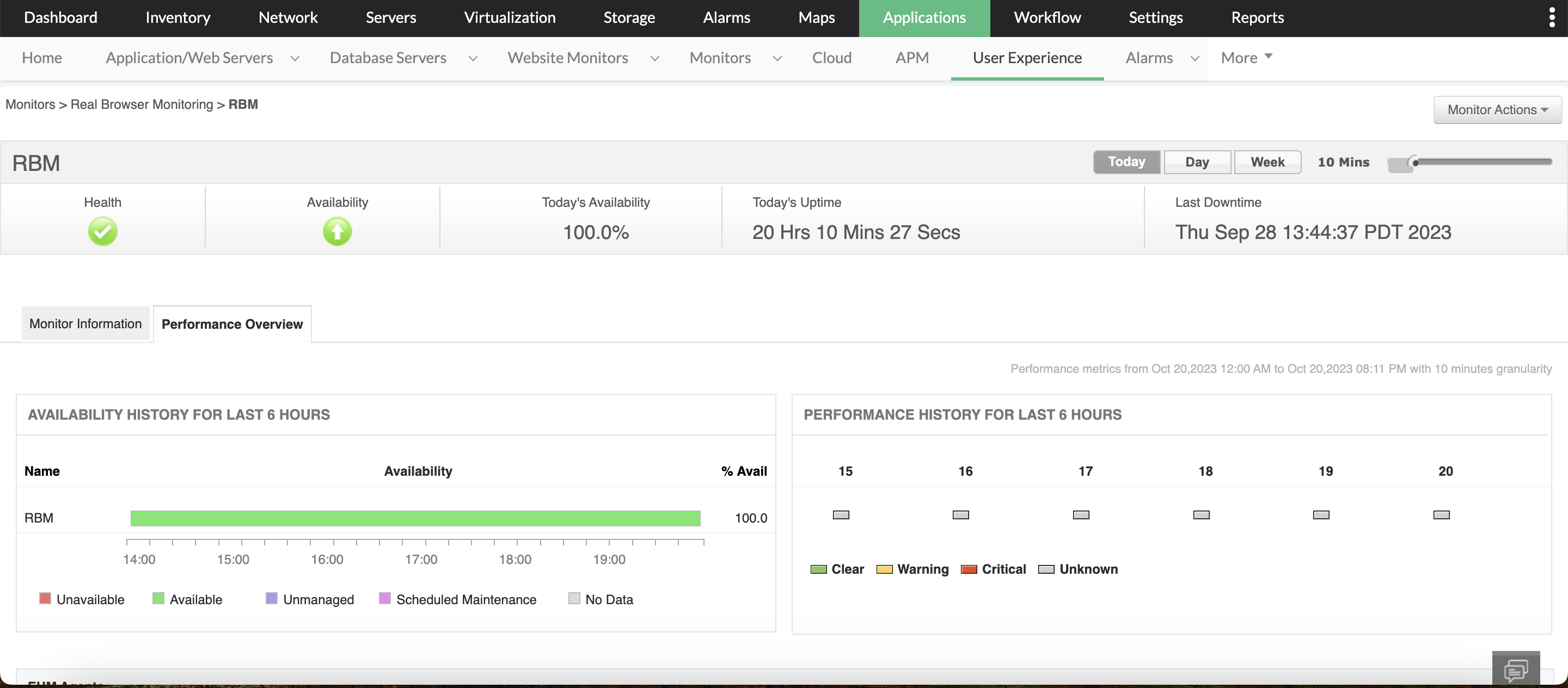Select the Today view toggle
This screenshot has height=688, width=1568.
click(1125, 162)
